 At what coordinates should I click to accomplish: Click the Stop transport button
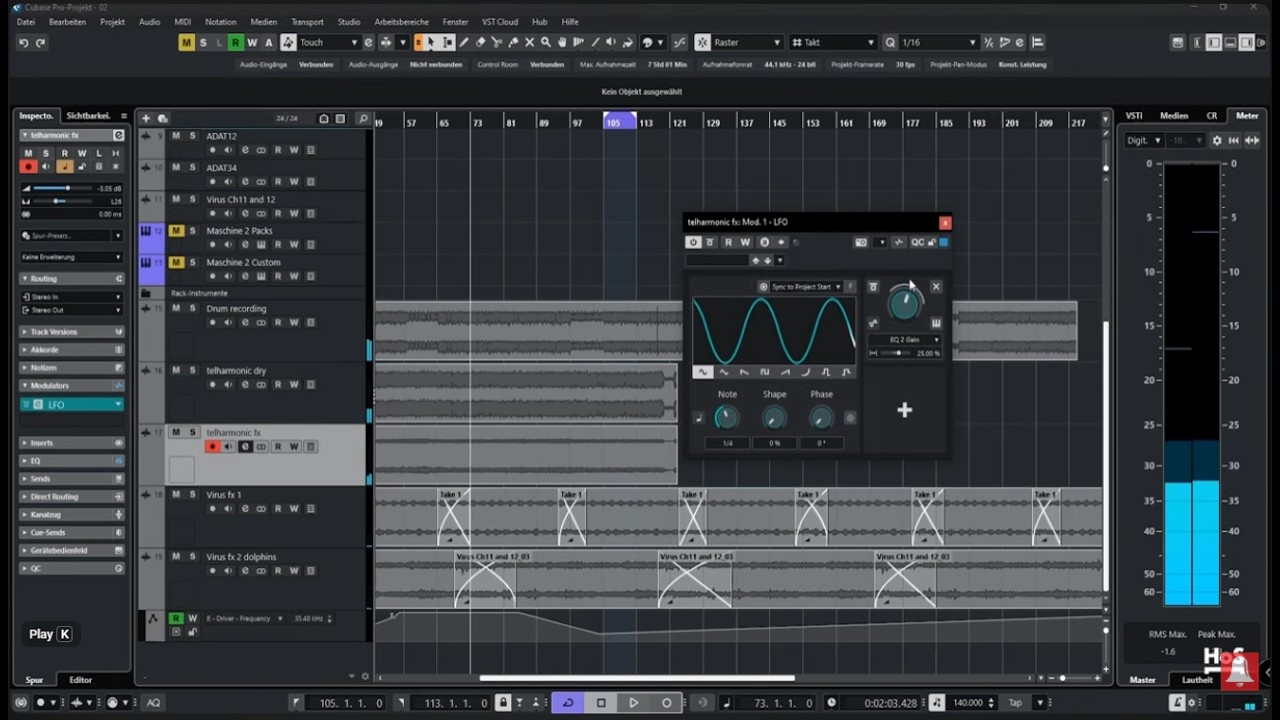click(x=601, y=703)
